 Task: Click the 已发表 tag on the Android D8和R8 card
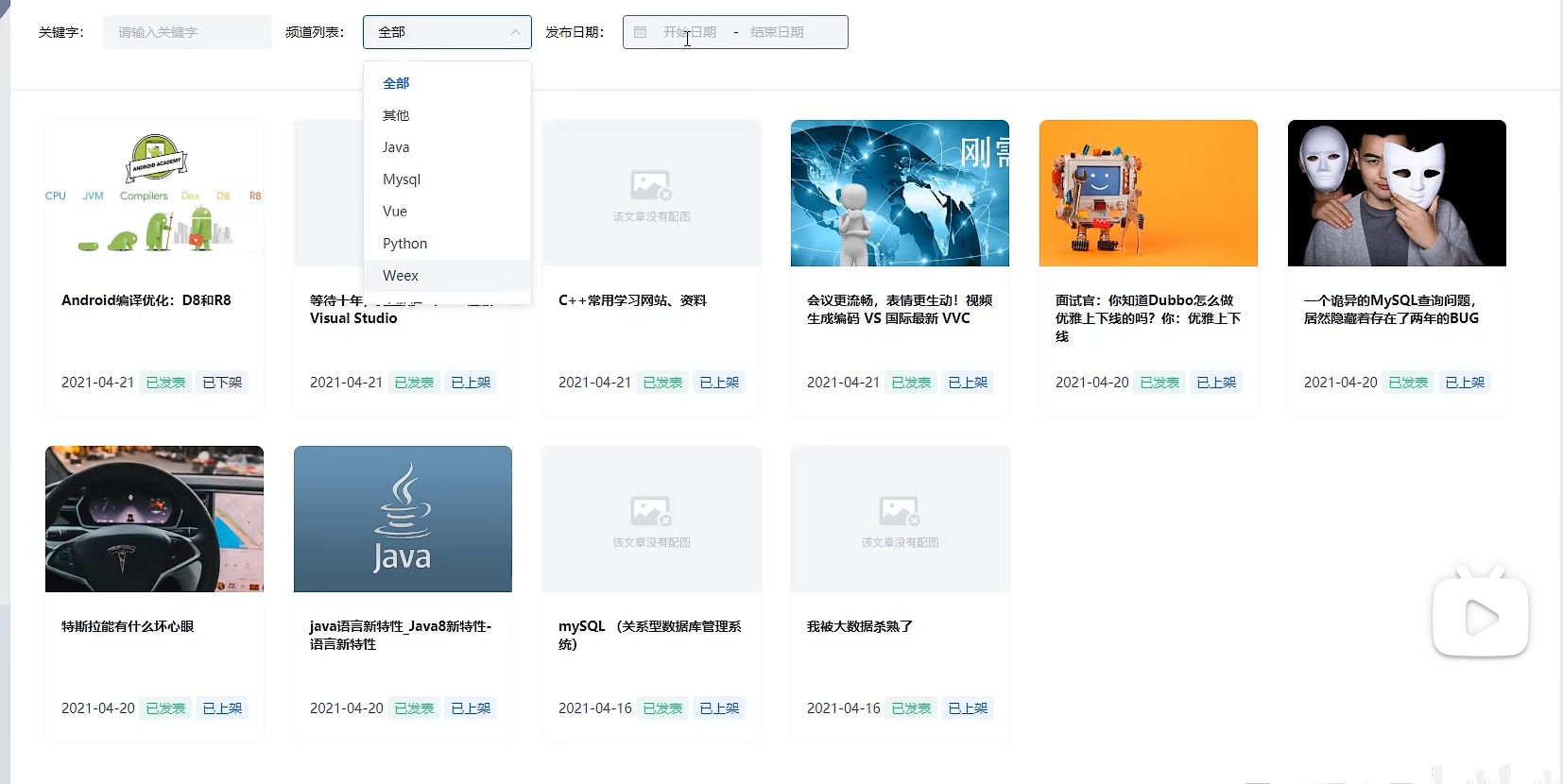[165, 383]
